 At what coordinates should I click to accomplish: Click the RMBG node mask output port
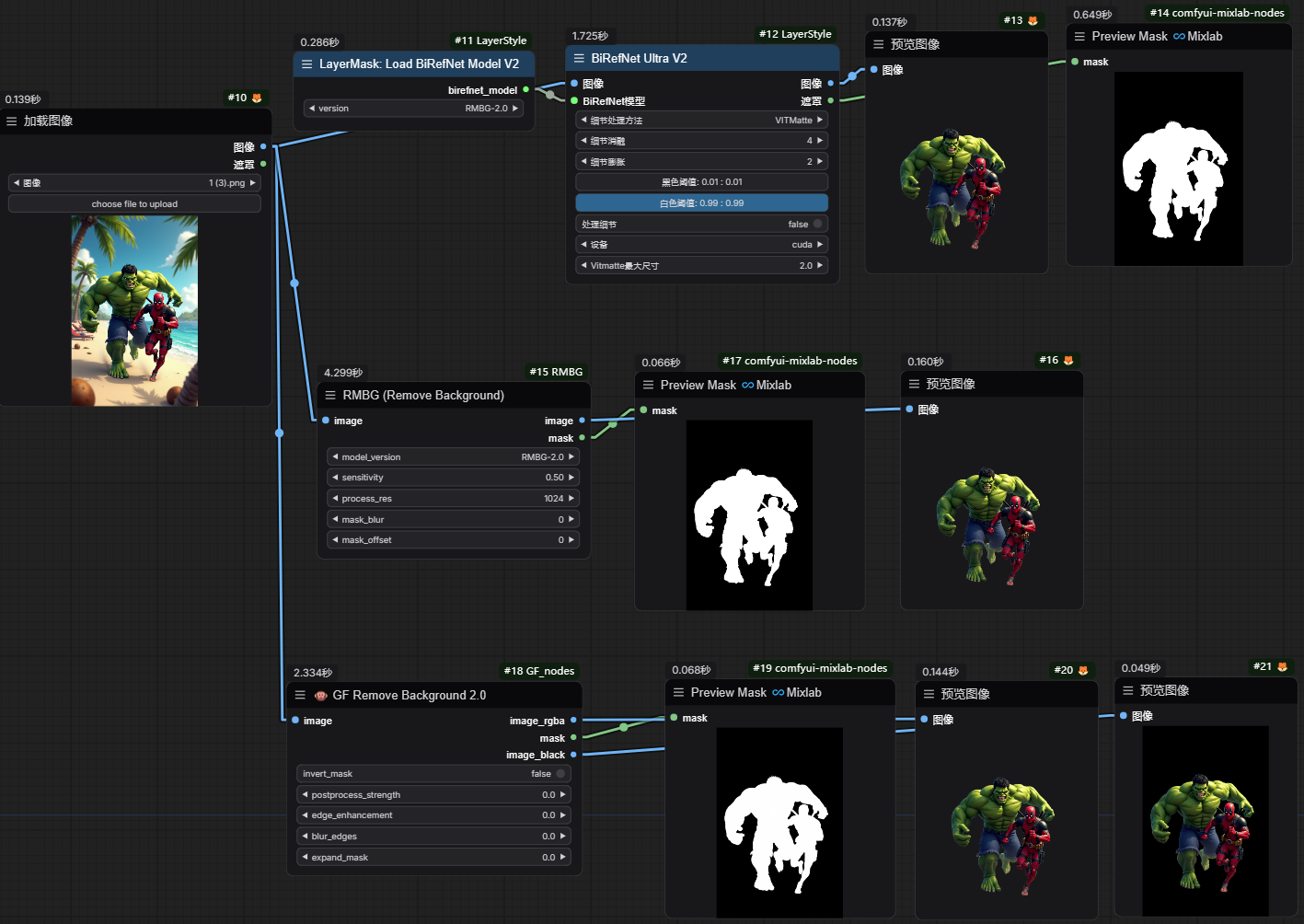582,438
